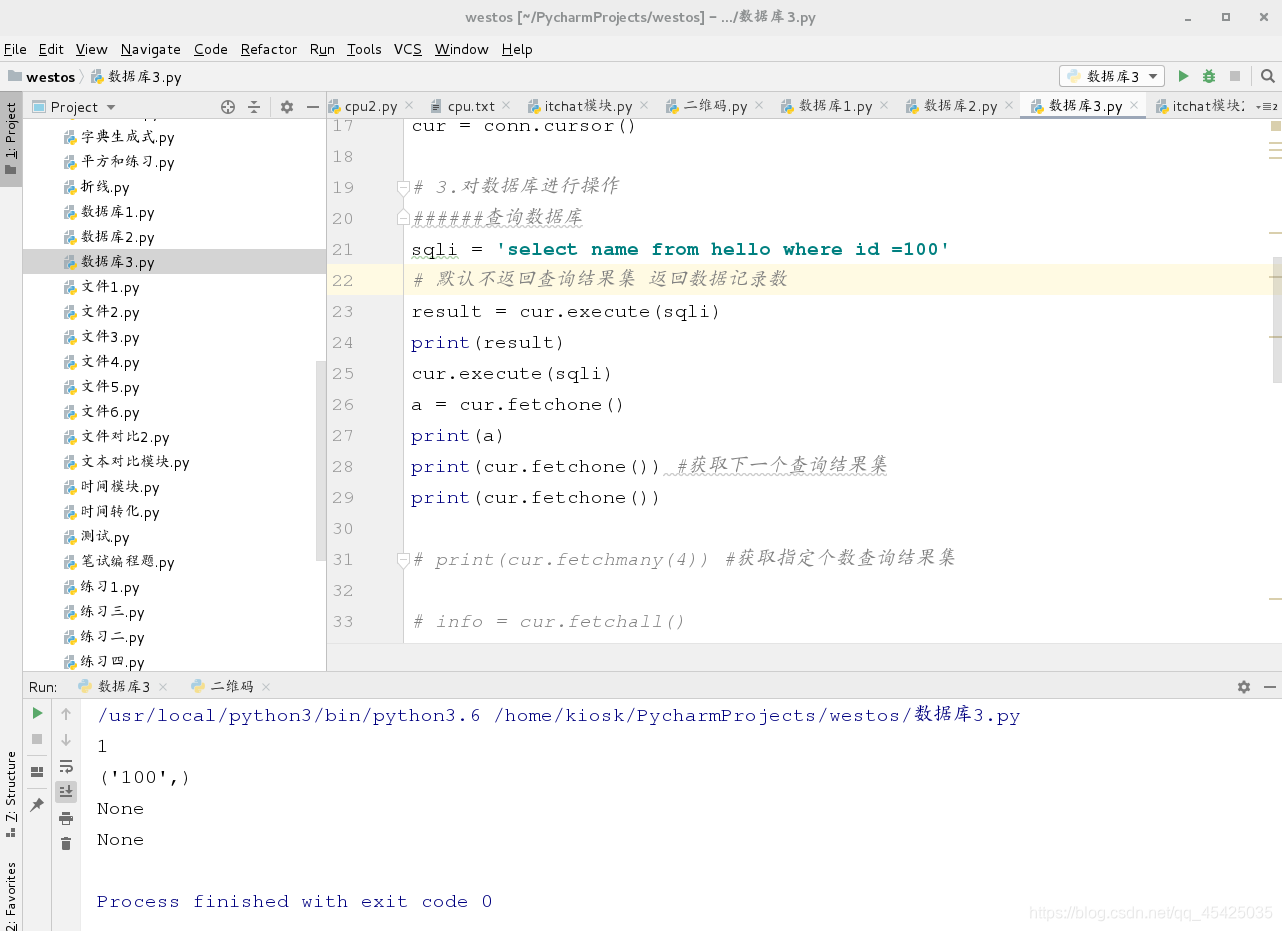Switch to 二维码.py editor tab
The width and height of the screenshot is (1282, 931).
(715, 106)
